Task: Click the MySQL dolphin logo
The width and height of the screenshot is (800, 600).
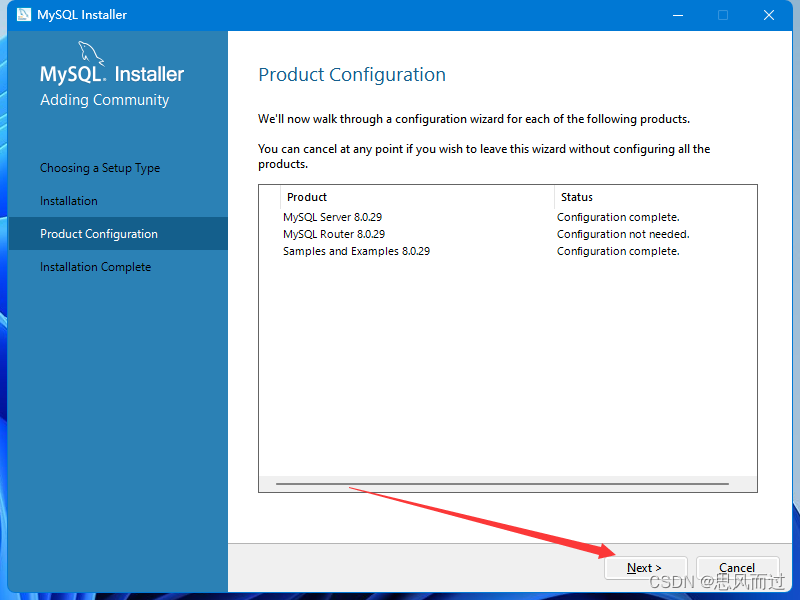Action: [x=91, y=53]
